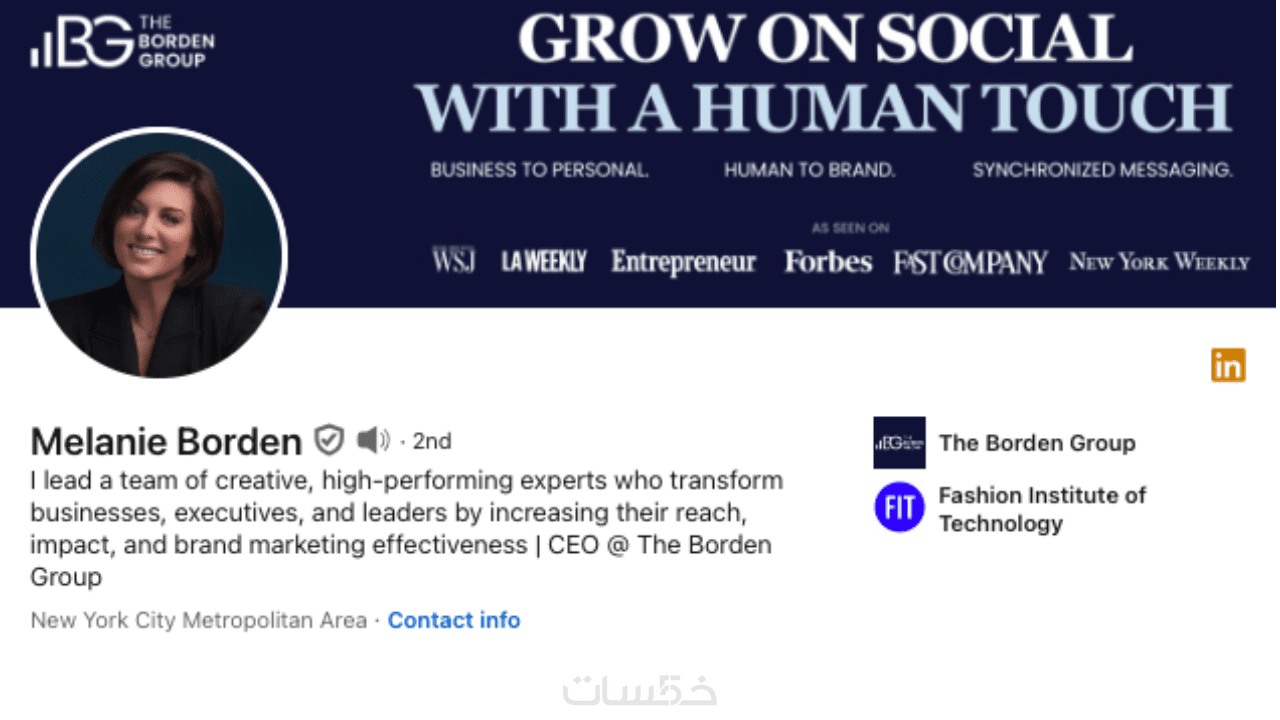Click the Borden Group banner logo

122,42
